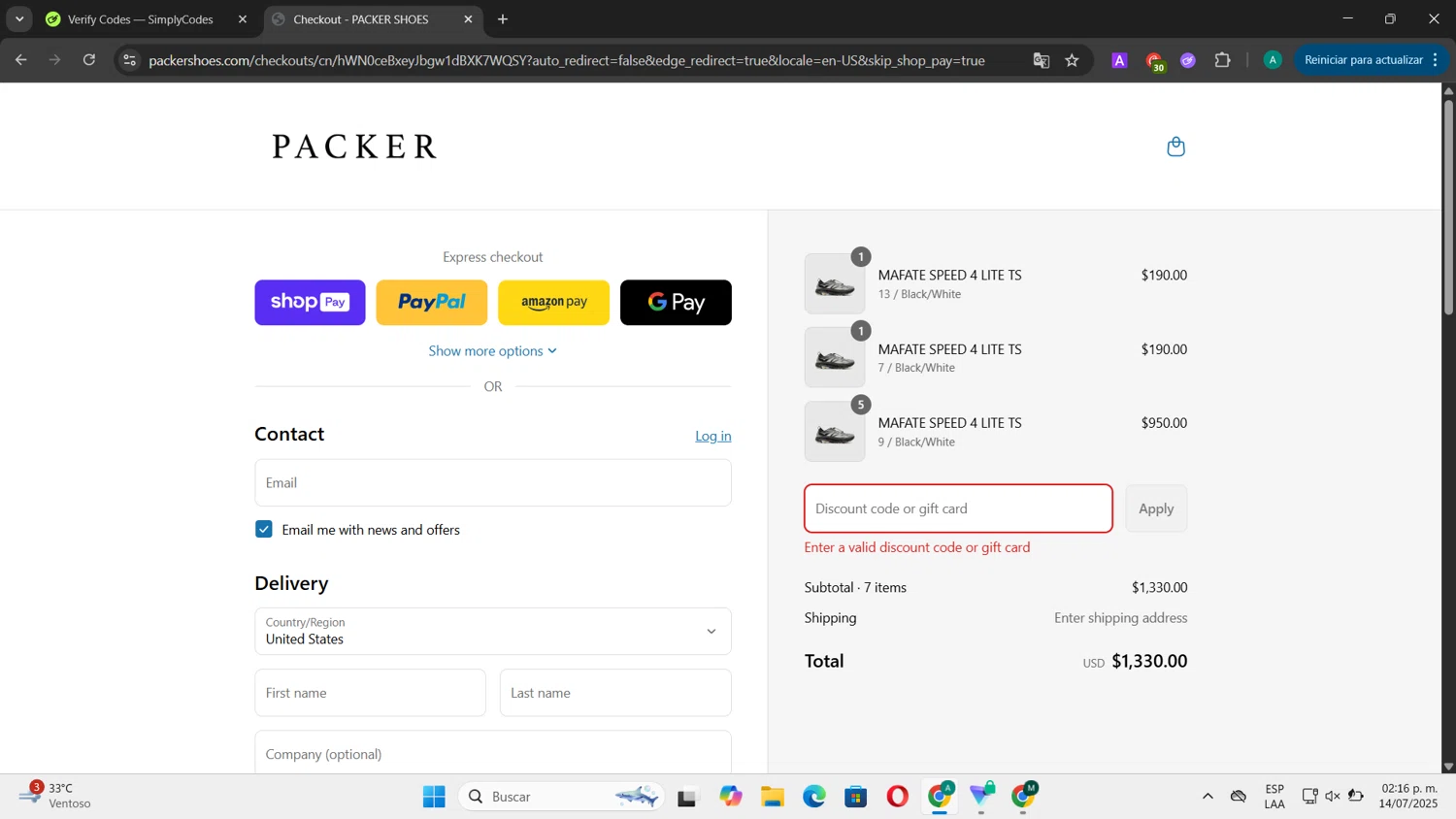Click the Subtotal · 7 items text
The height and width of the screenshot is (819, 1456).
pos(855,587)
